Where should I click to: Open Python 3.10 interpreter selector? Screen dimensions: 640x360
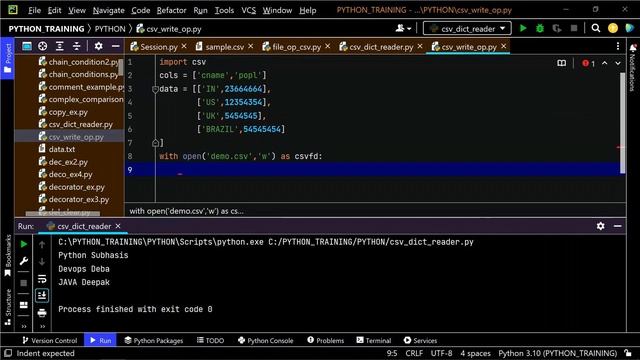(x=557, y=353)
